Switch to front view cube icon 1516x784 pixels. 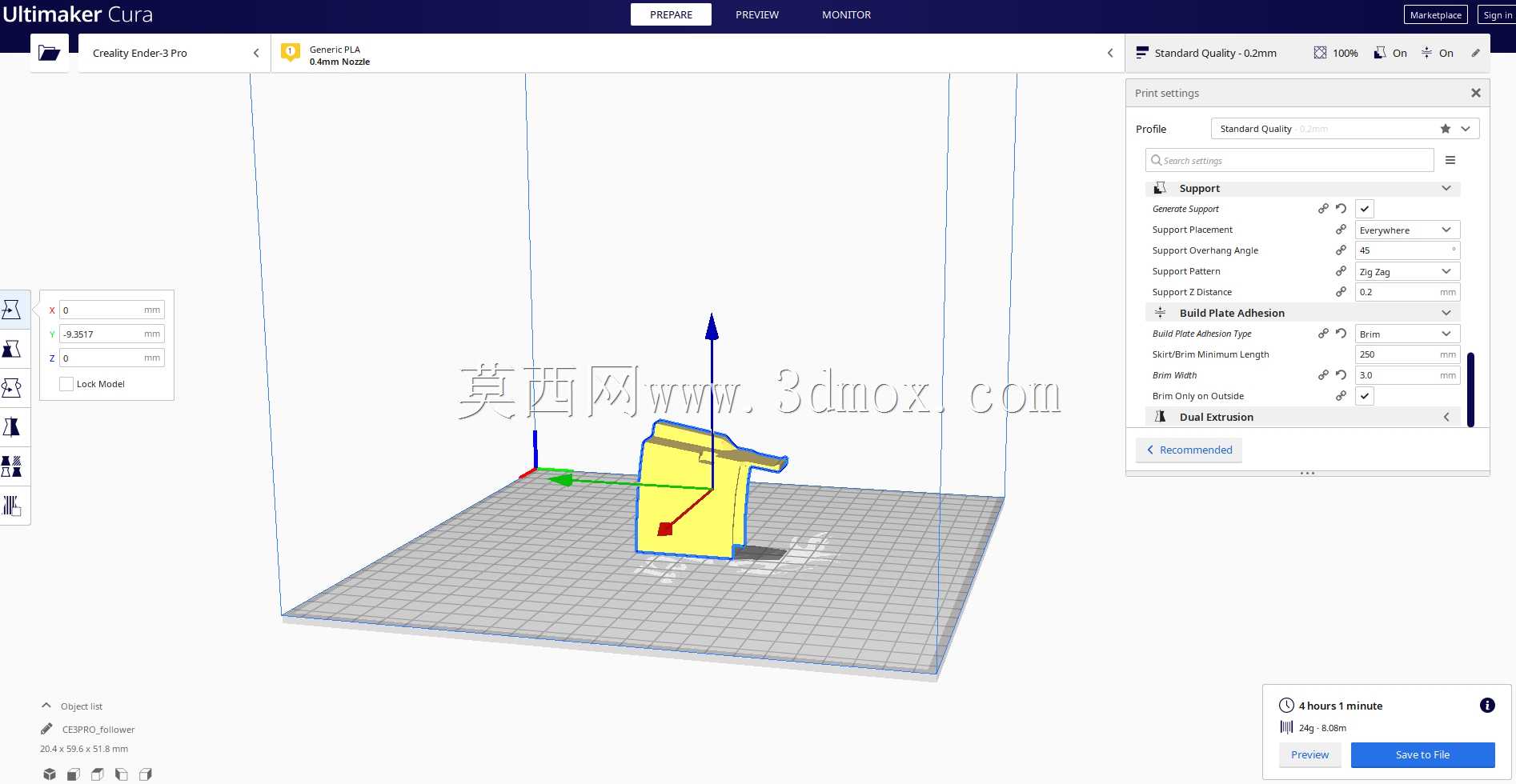click(74, 774)
